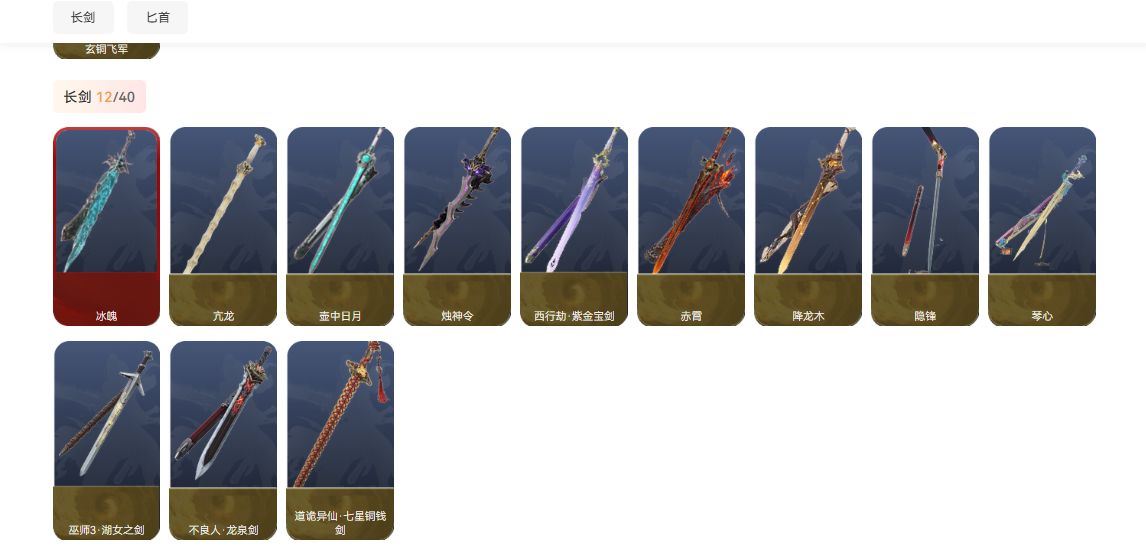1146x557 pixels.
Task: Switch to the 长剑 tab
Action: tap(83, 18)
